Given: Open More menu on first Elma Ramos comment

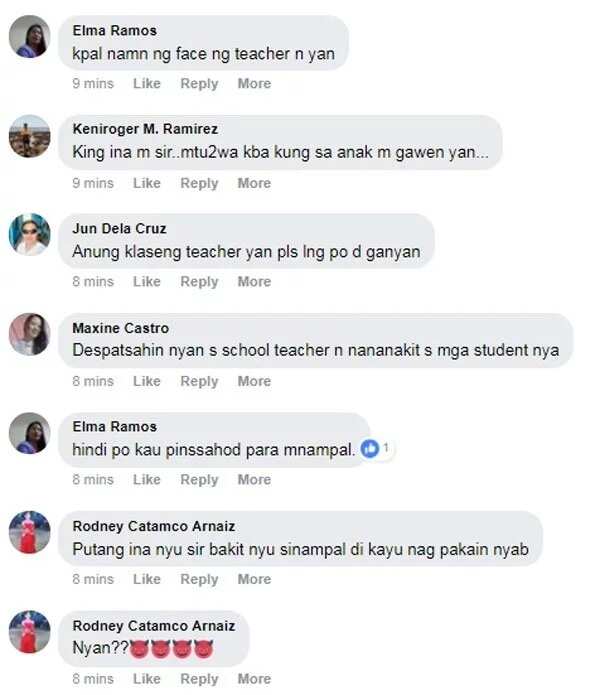Looking at the screenshot, I should pyautogui.click(x=254, y=83).
